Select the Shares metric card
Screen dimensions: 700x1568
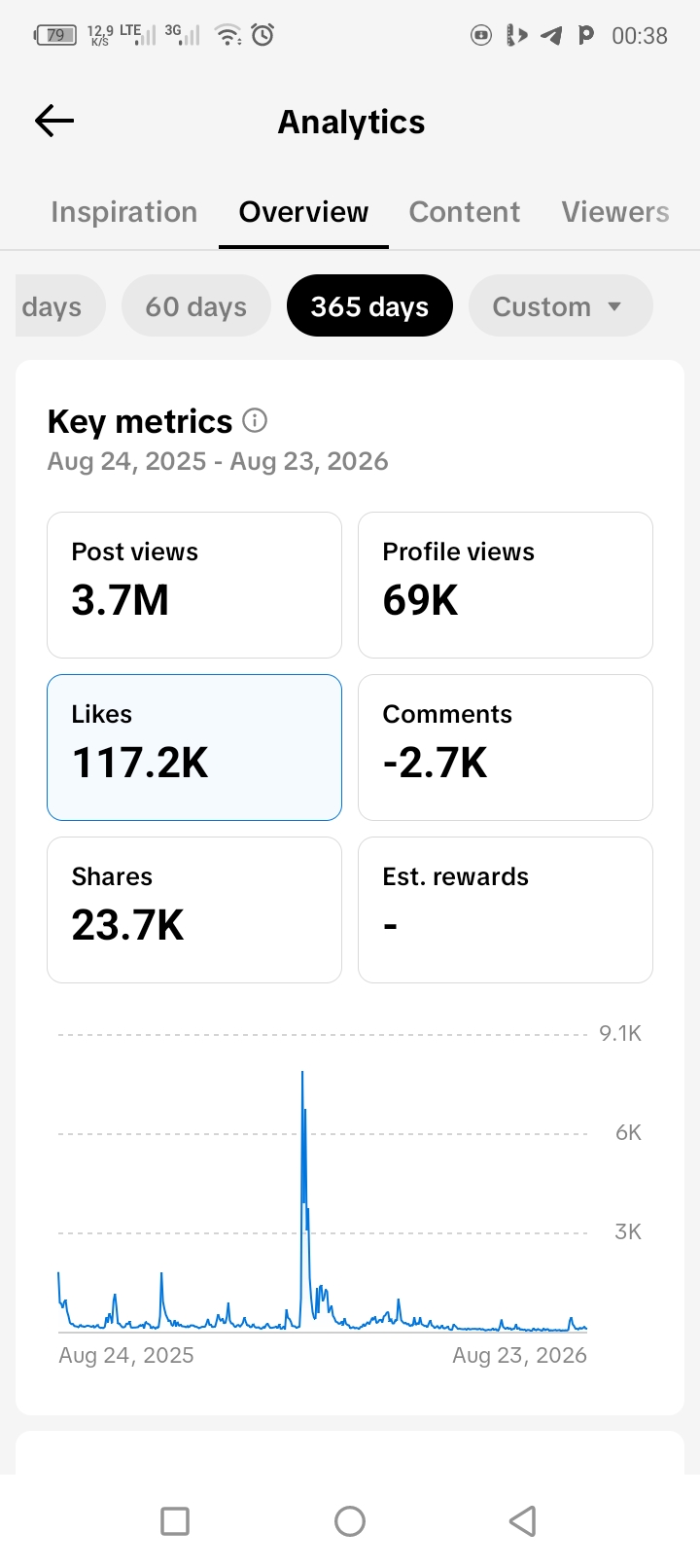coord(194,910)
